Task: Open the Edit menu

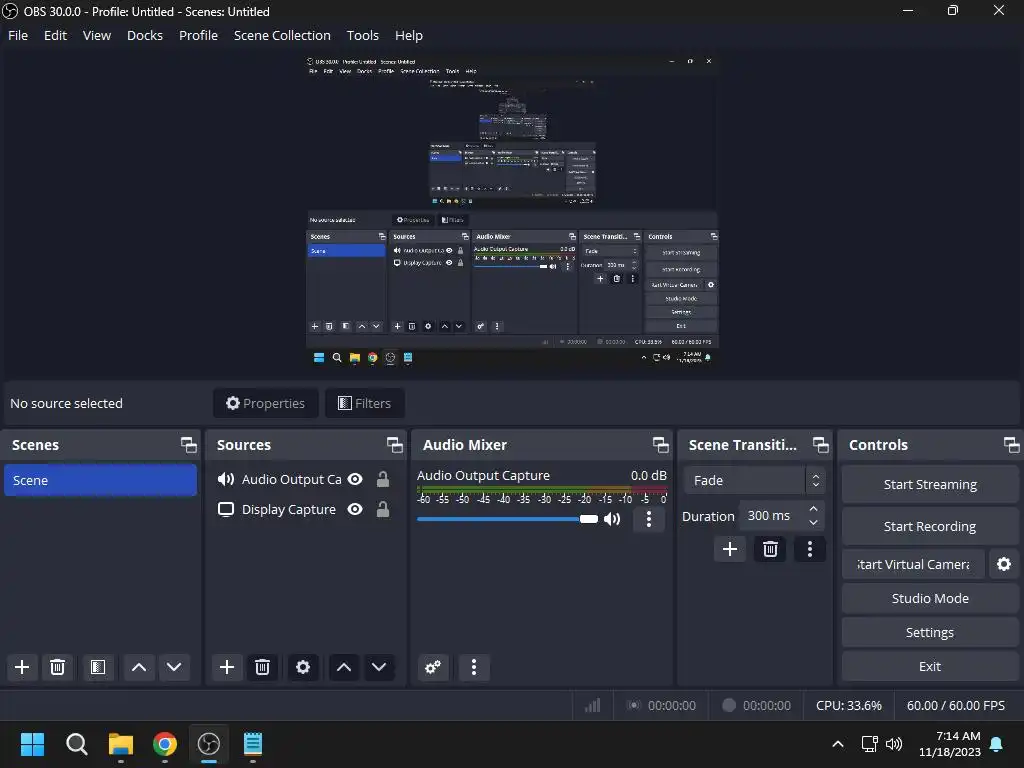Action: click(x=56, y=35)
